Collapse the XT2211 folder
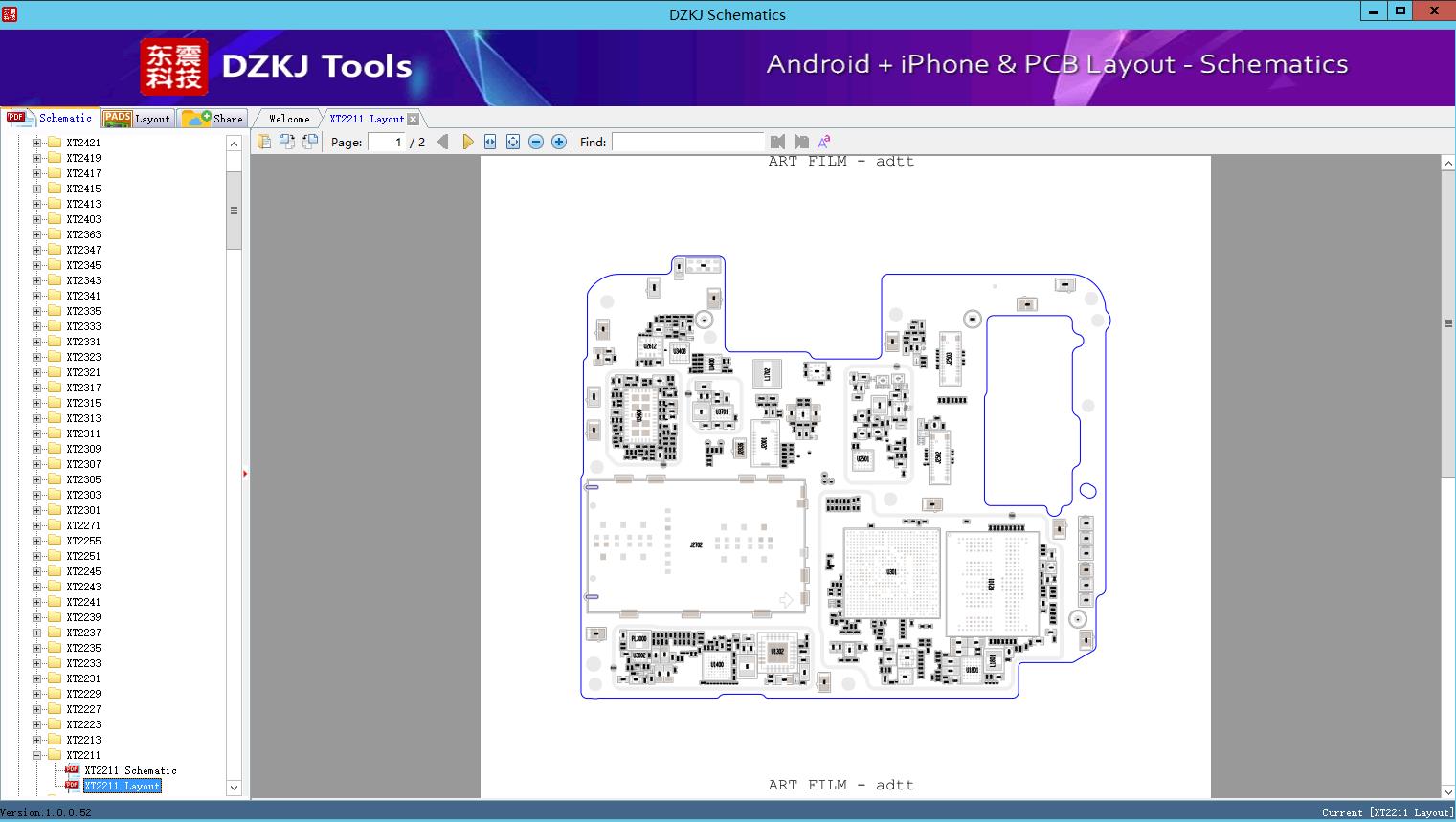Screen dimensions: 1456x822 click(x=35, y=754)
